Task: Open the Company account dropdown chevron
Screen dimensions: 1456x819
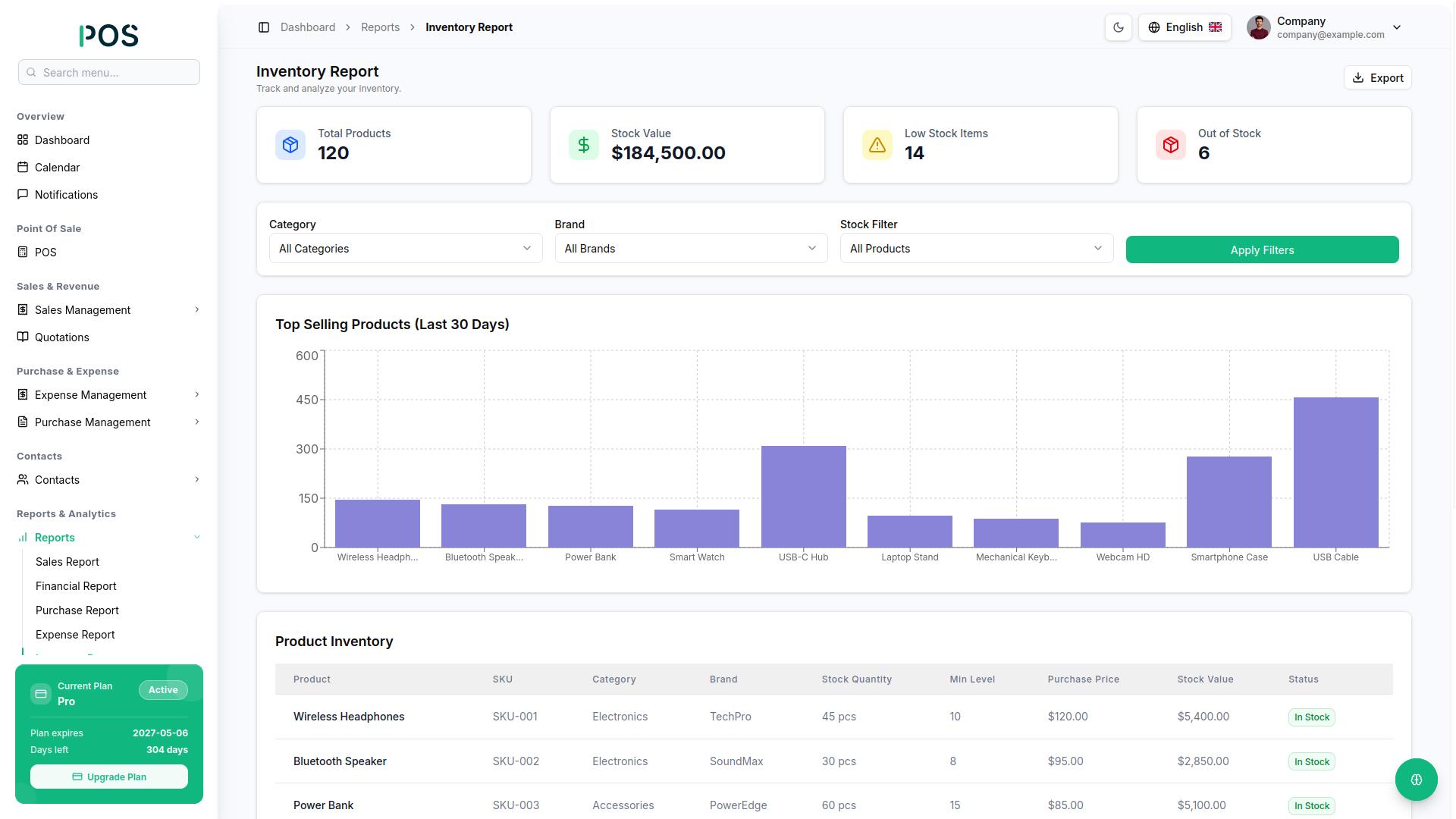Action: (x=1397, y=27)
